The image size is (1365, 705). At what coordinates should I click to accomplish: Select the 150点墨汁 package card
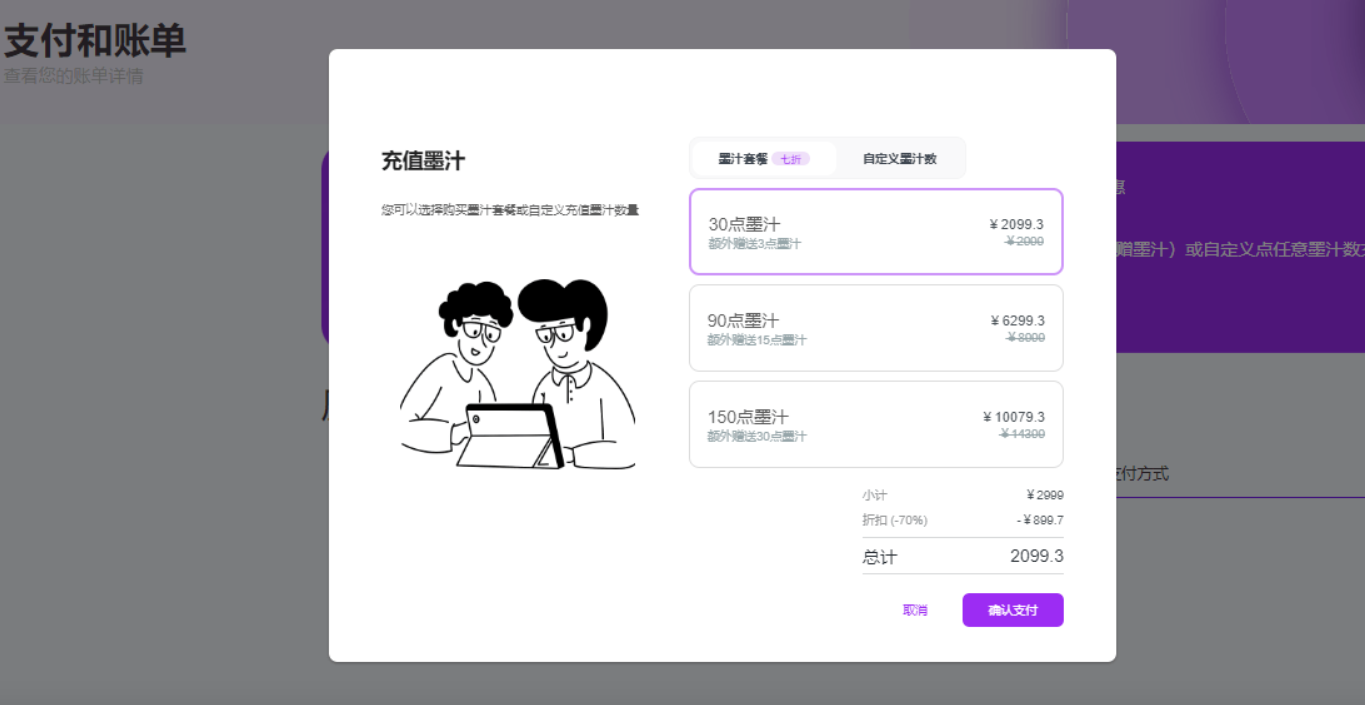(876, 424)
